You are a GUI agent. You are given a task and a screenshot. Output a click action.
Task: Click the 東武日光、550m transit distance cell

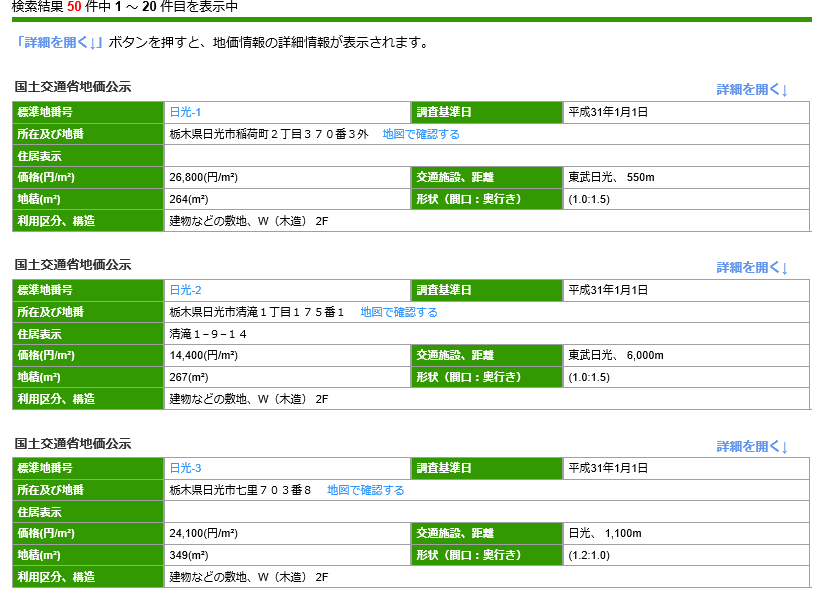[611, 178]
